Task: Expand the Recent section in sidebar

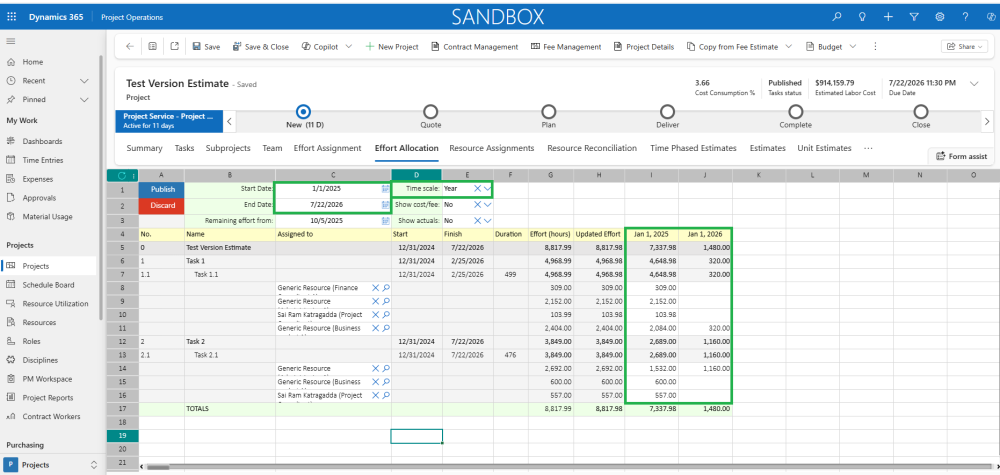Action: coord(84,81)
